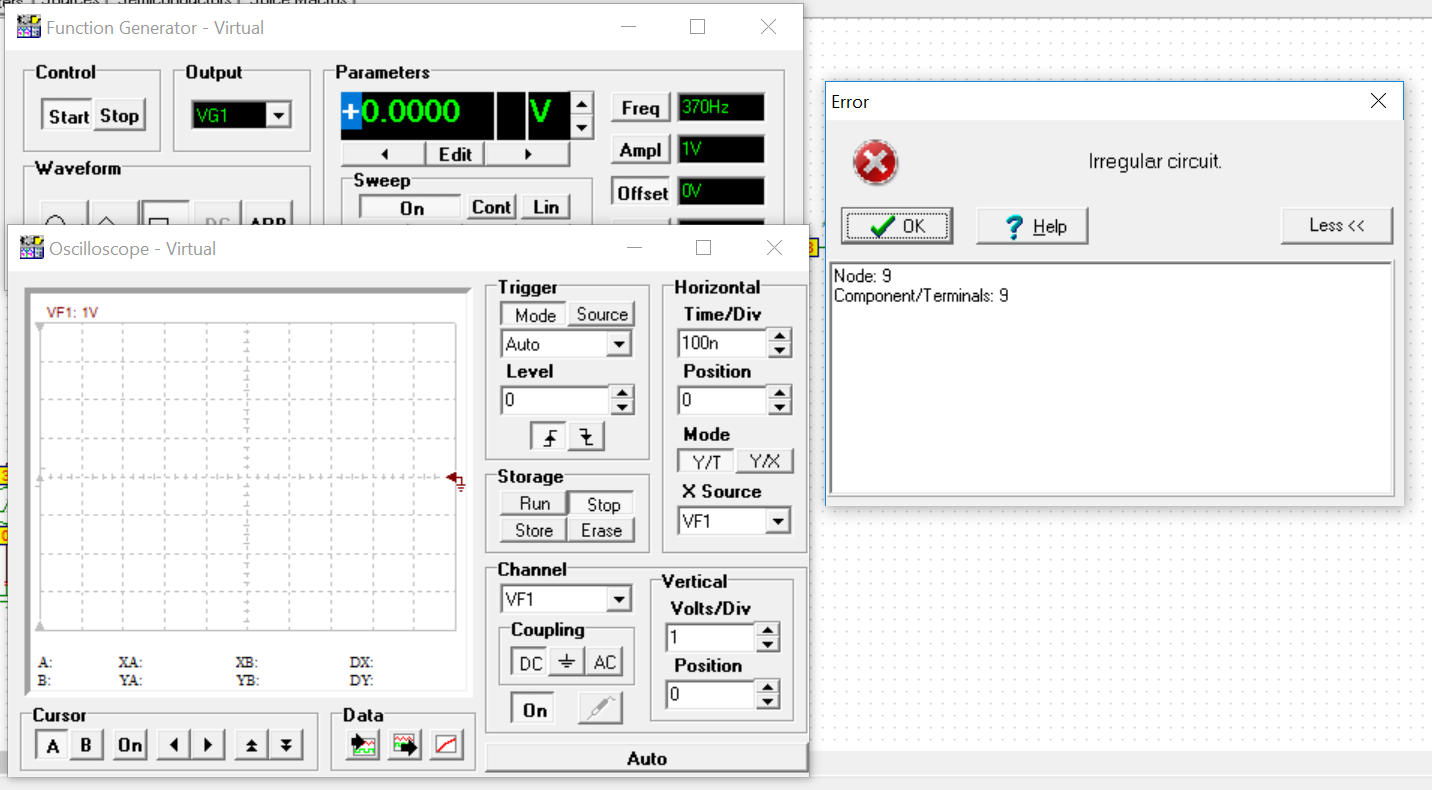This screenshot has height=790, width=1432.
Task: Move cursor right with Cursor right arrow
Action: pyautogui.click(x=207, y=745)
